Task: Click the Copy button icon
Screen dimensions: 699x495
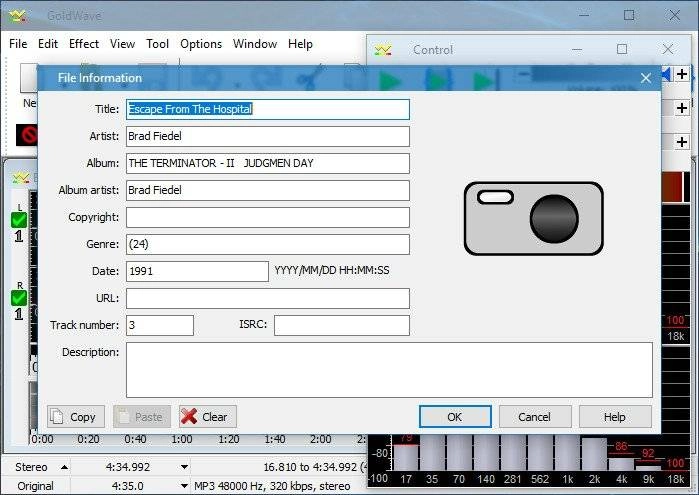Action: (x=57, y=417)
